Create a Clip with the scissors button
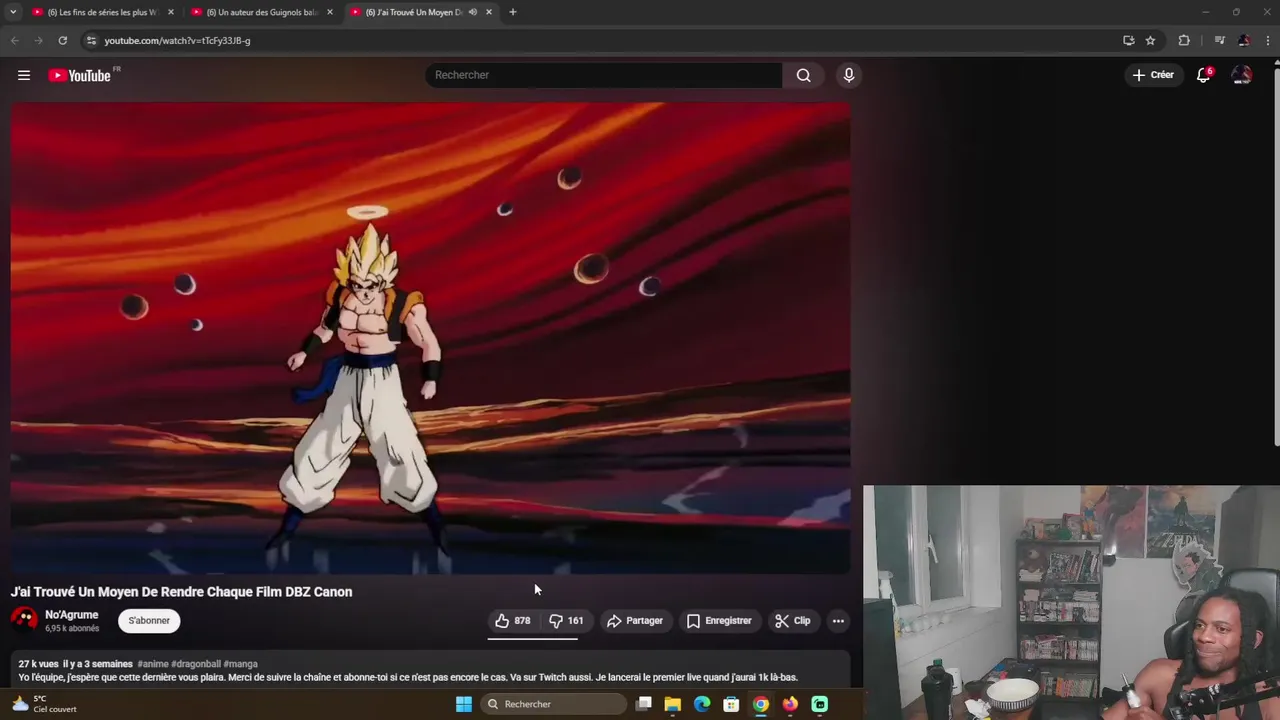The width and height of the screenshot is (1280, 720). [x=793, y=621]
